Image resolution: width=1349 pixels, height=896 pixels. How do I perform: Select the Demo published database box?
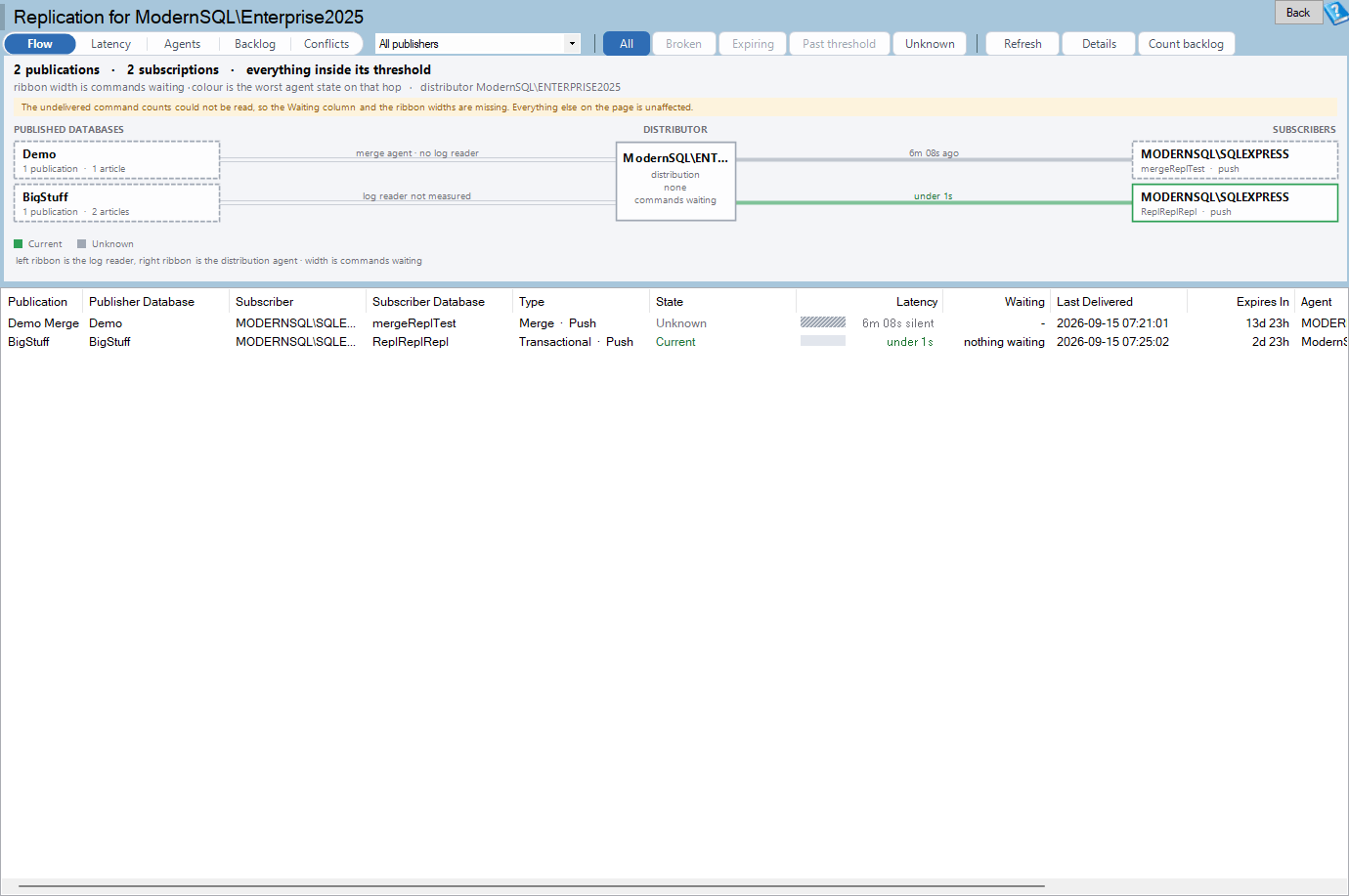[x=116, y=160]
